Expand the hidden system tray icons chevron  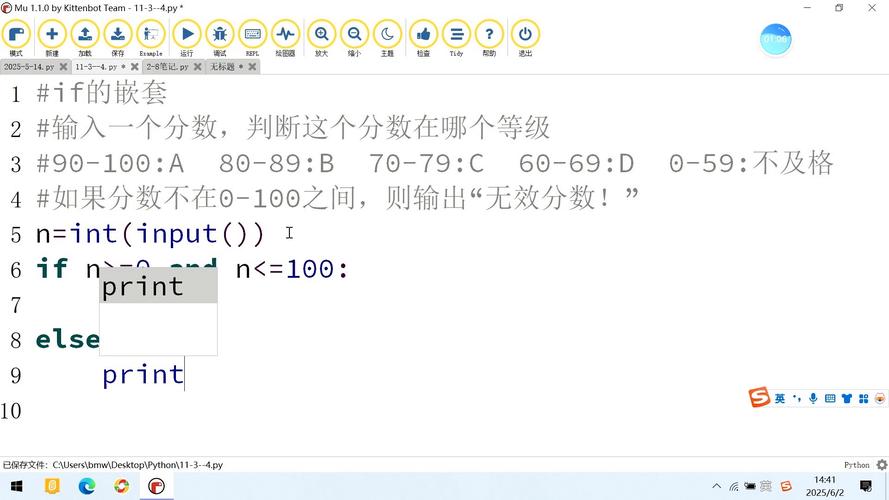(x=717, y=486)
